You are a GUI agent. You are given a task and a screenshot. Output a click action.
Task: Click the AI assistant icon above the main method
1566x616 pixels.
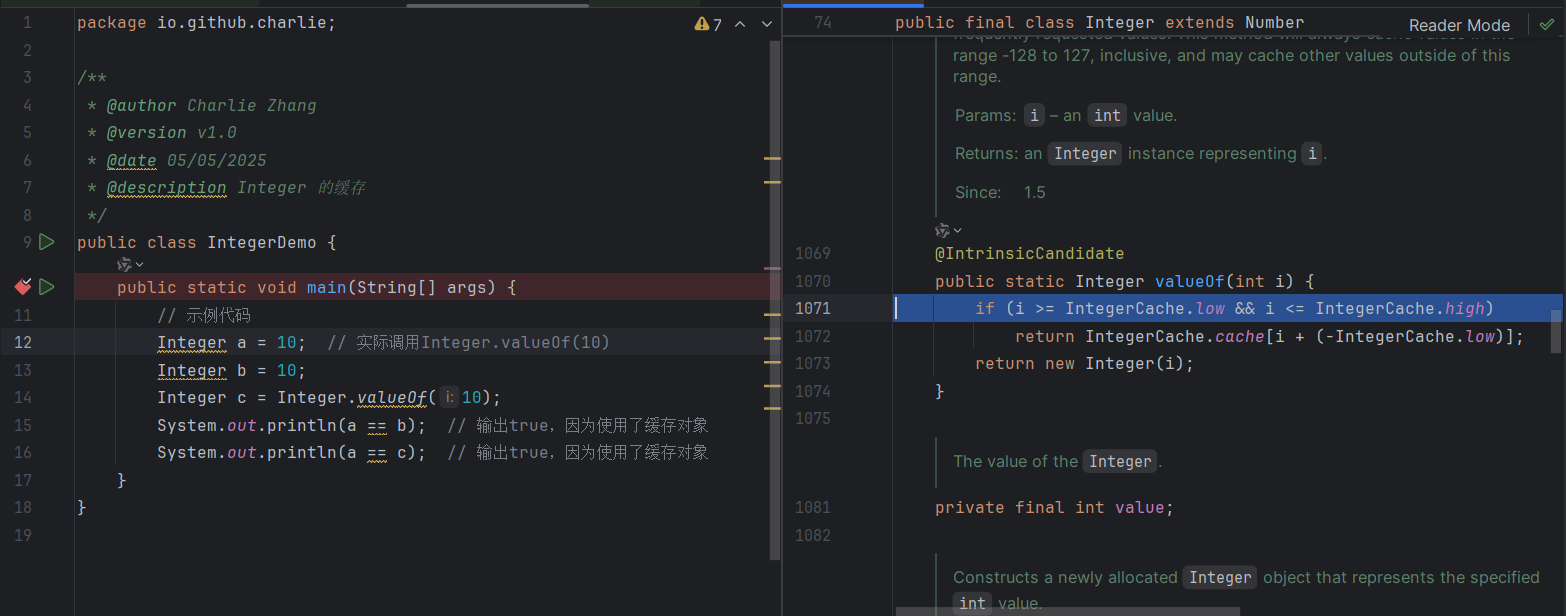(124, 264)
